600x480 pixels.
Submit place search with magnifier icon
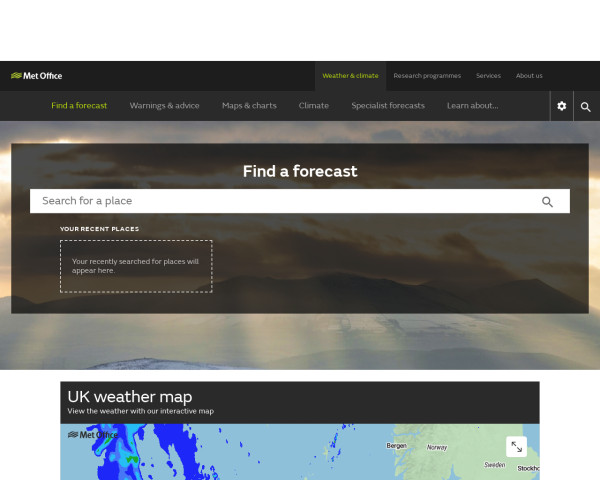(x=547, y=202)
